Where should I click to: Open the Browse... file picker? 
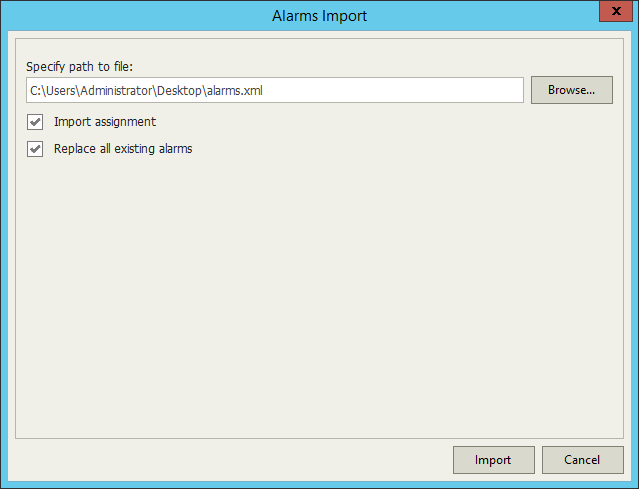pos(571,90)
